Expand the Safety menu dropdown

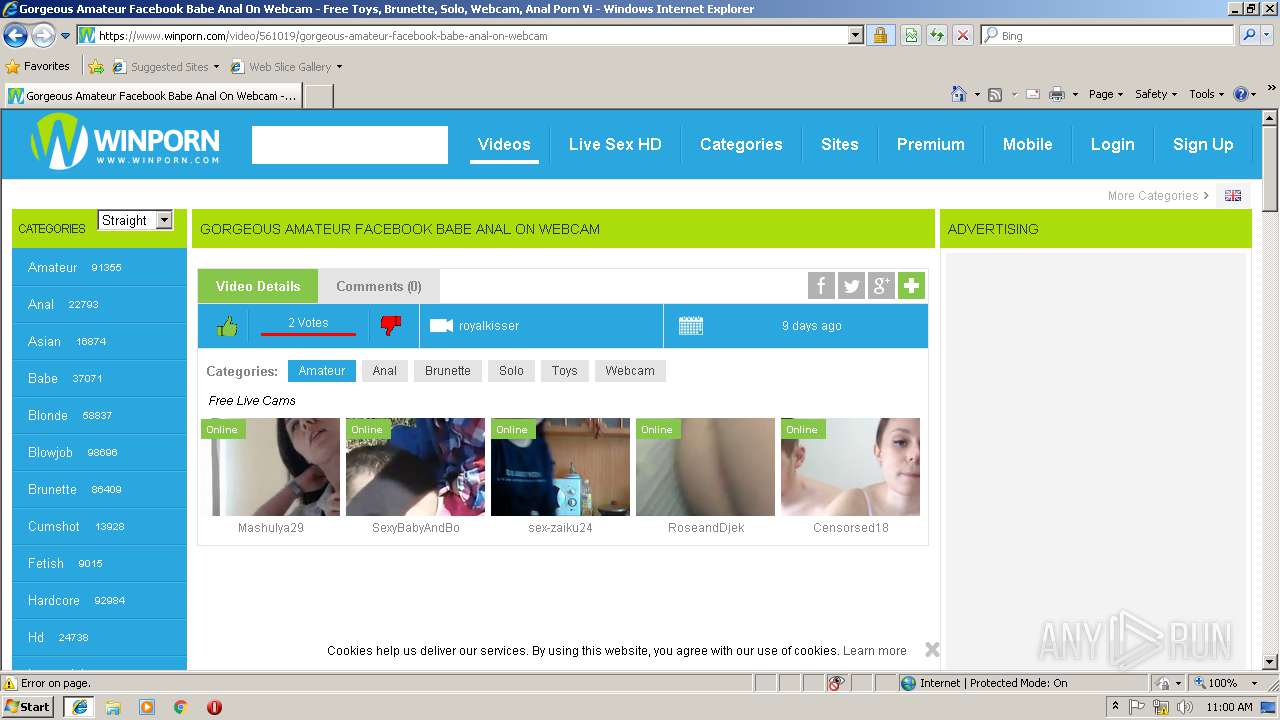pos(1156,94)
